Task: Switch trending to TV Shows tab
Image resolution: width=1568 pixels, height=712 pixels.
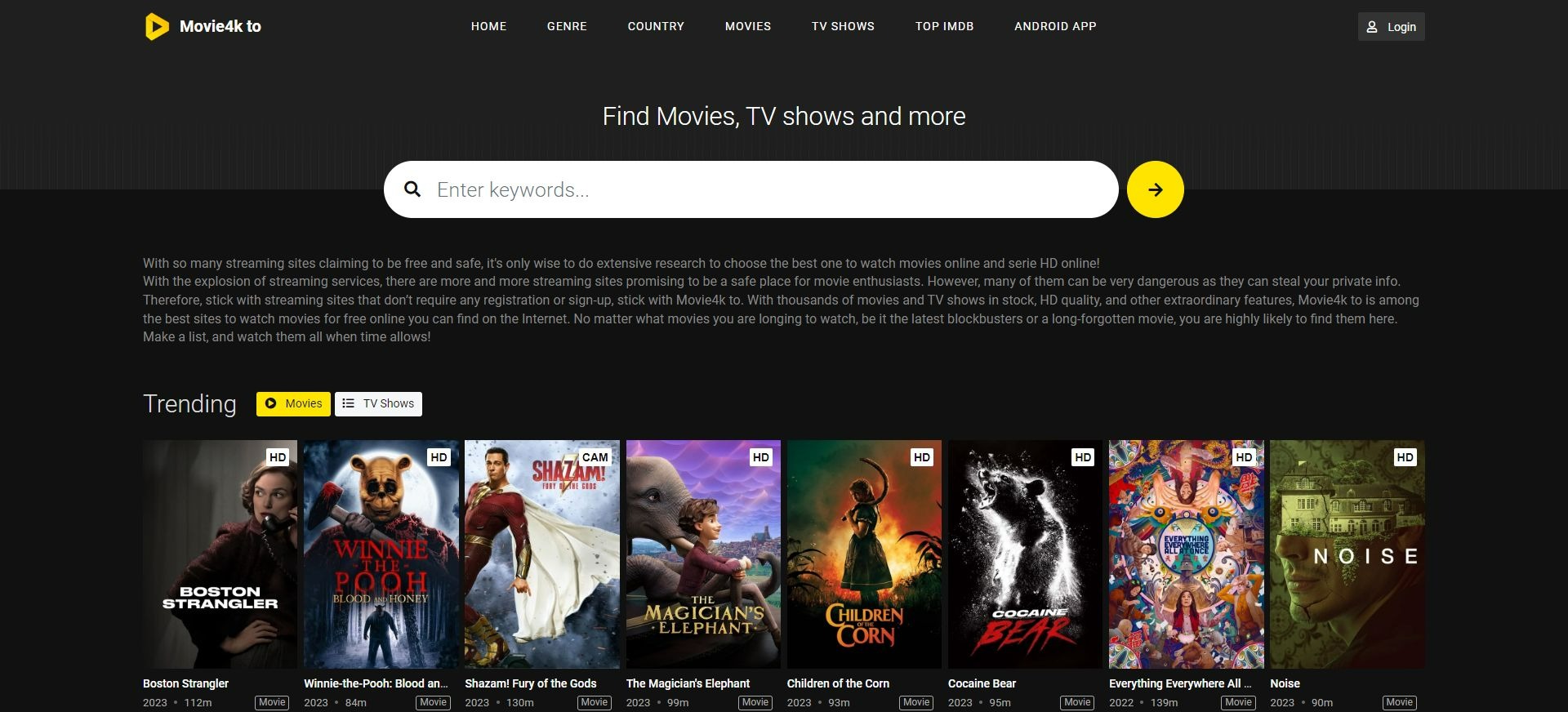Action: click(378, 403)
